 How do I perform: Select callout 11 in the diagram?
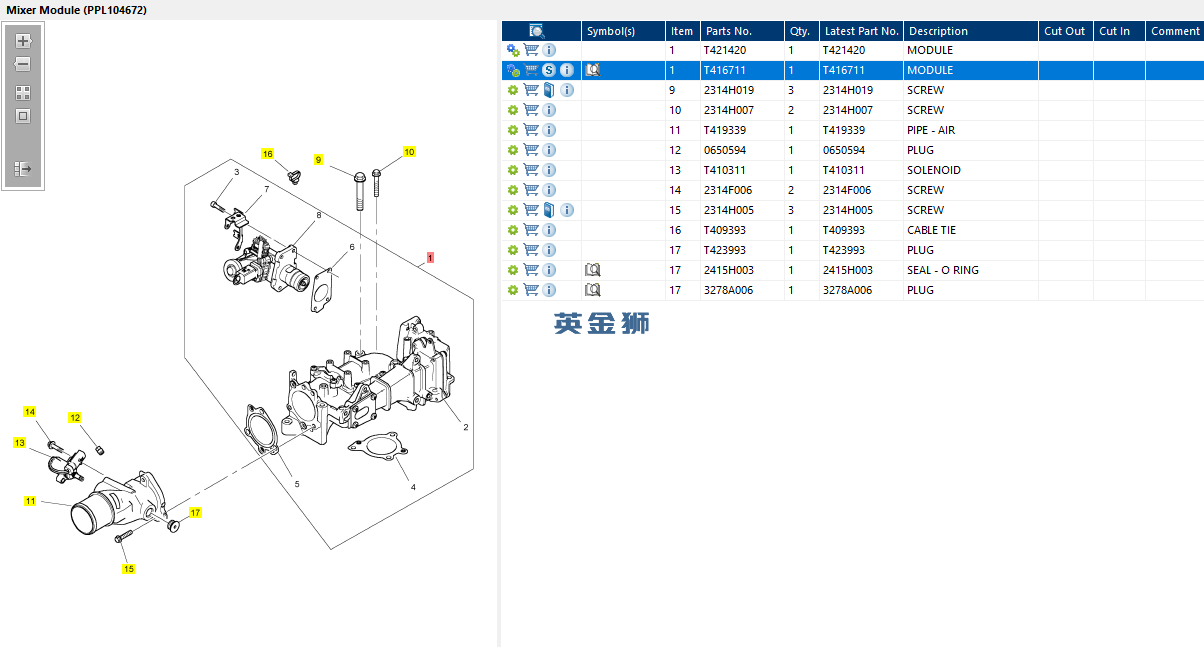click(30, 500)
